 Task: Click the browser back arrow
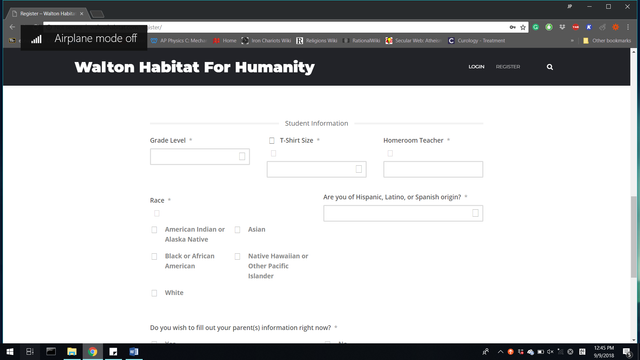coord(12,27)
